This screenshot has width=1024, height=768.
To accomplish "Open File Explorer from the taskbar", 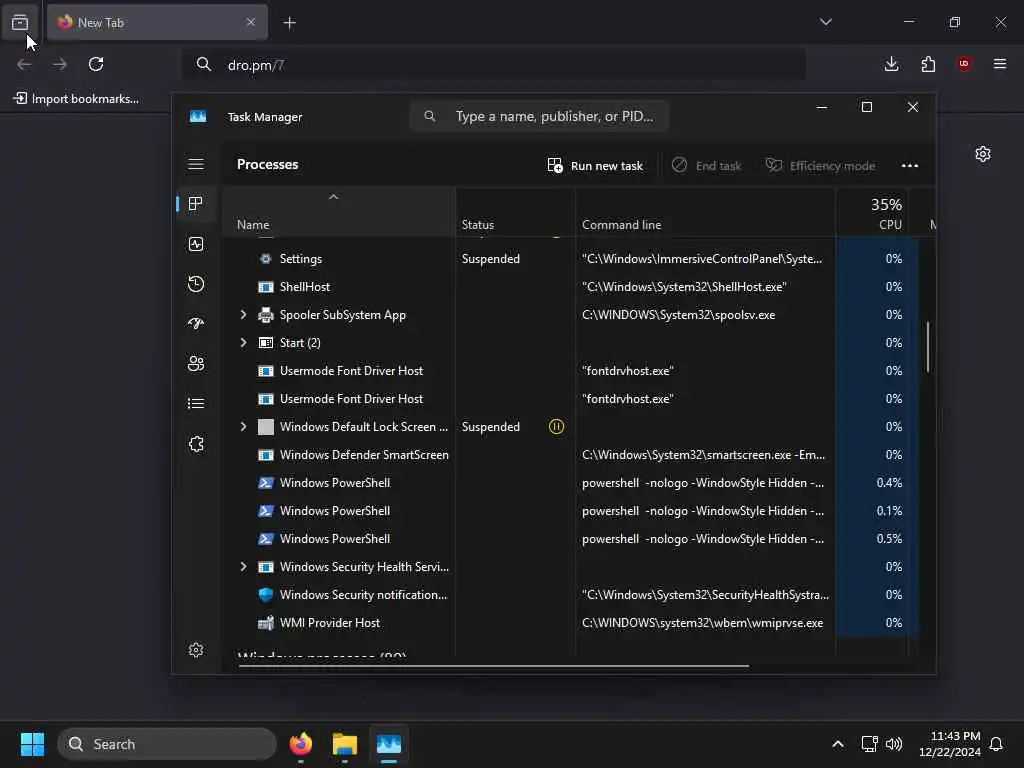I will (345, 744).
